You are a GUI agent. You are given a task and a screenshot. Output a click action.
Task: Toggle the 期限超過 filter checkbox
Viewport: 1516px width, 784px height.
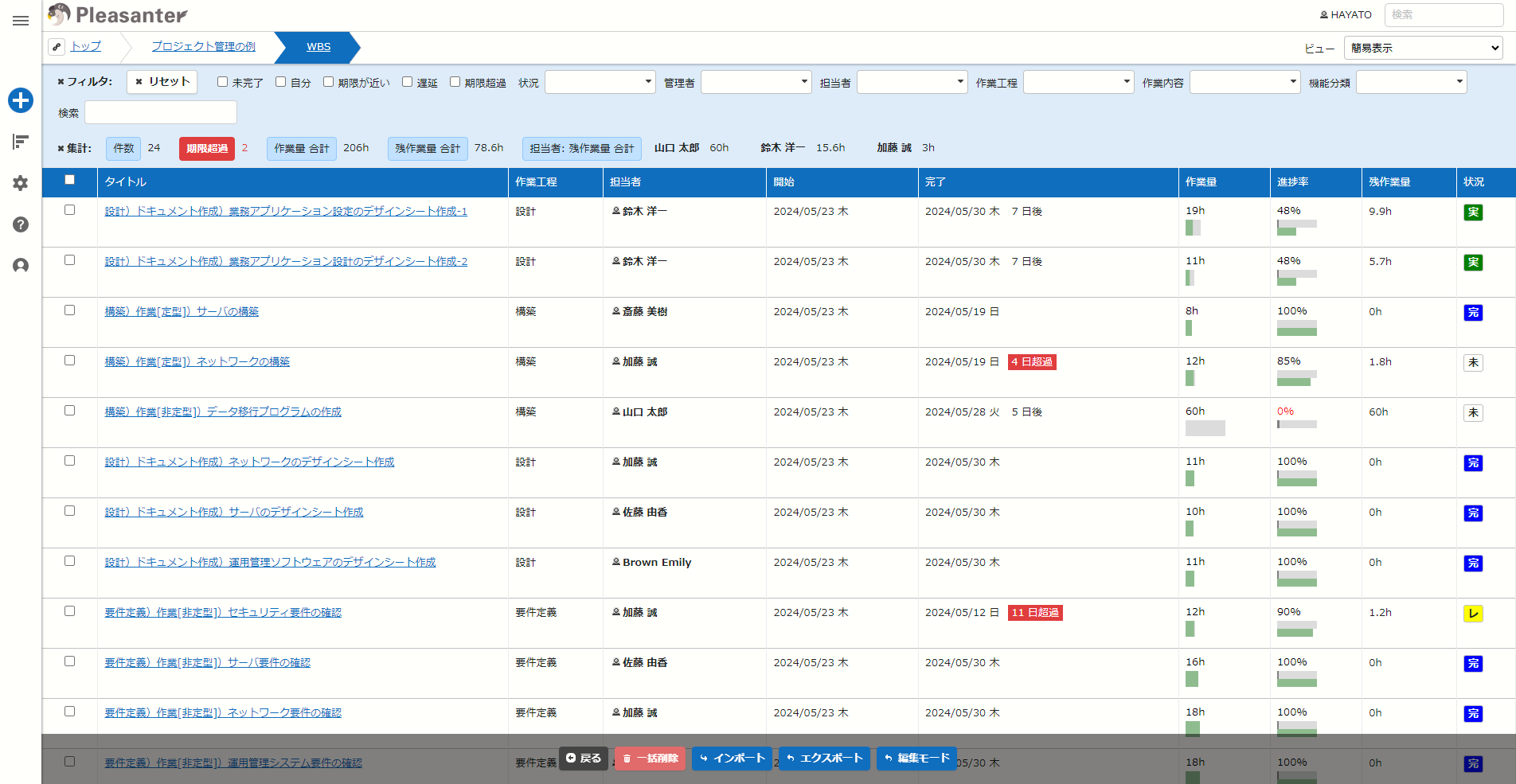pos(455,82)
